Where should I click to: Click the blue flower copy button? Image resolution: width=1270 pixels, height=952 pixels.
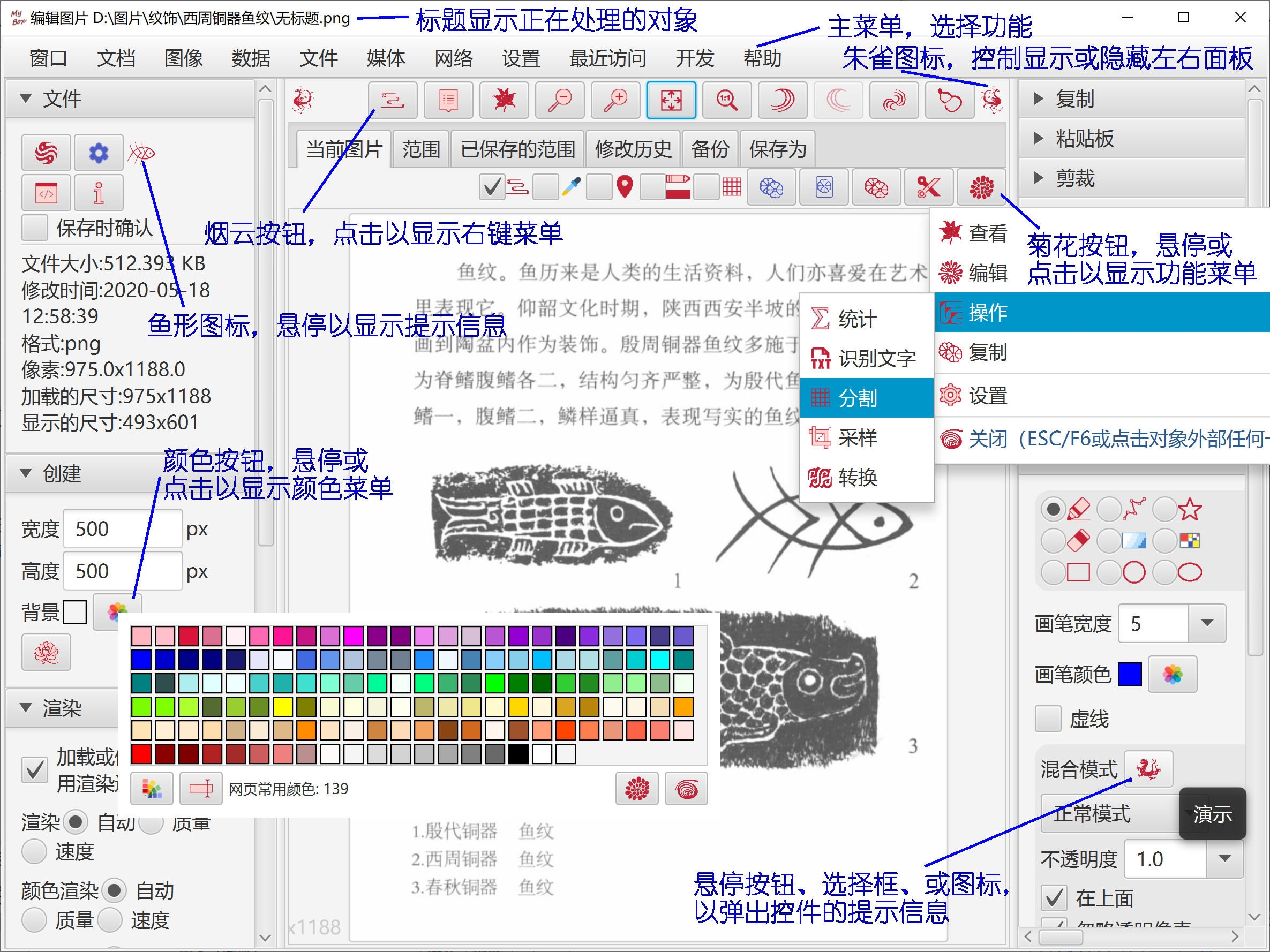(771, 187)
